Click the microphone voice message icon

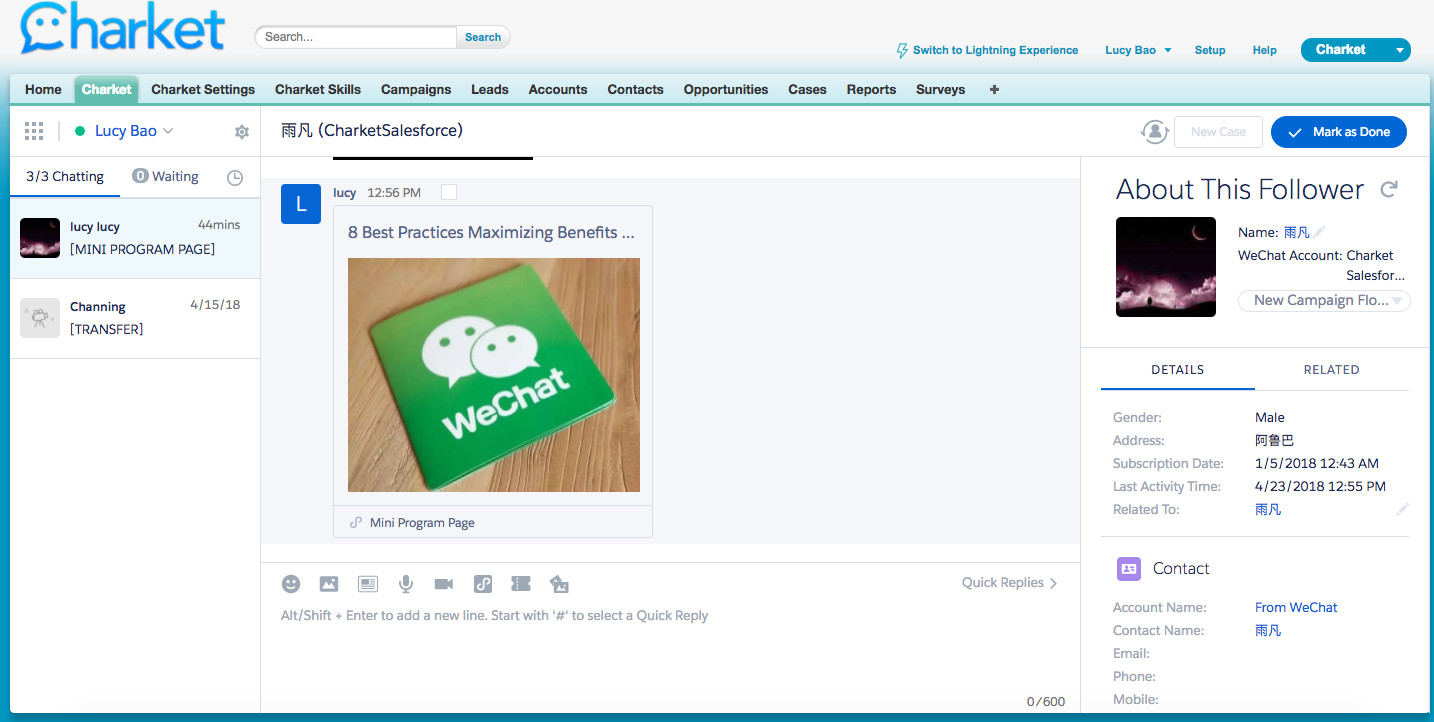click(x=405, y=584)
